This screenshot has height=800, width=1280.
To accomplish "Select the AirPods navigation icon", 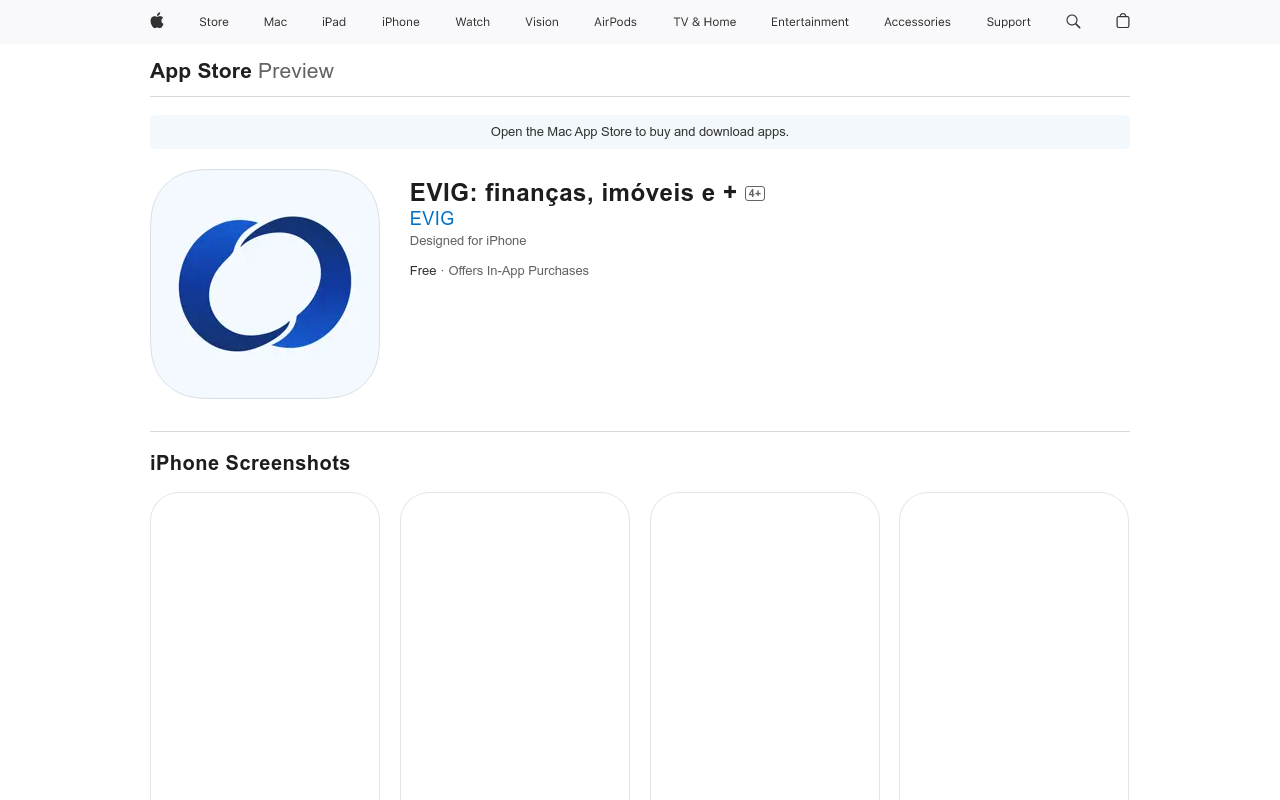I will (x=613, y=21).
